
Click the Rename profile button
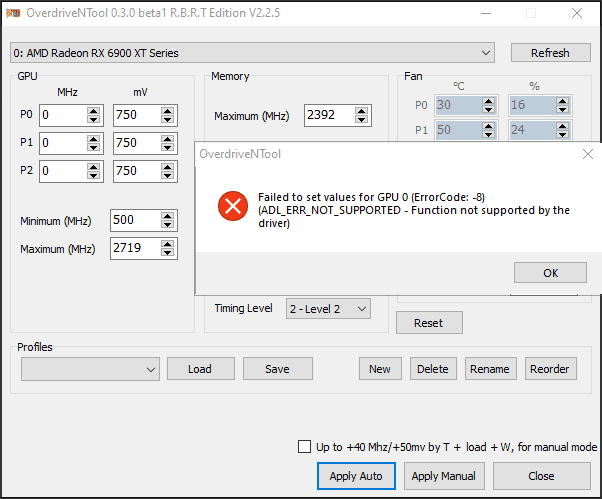(490, 369)
